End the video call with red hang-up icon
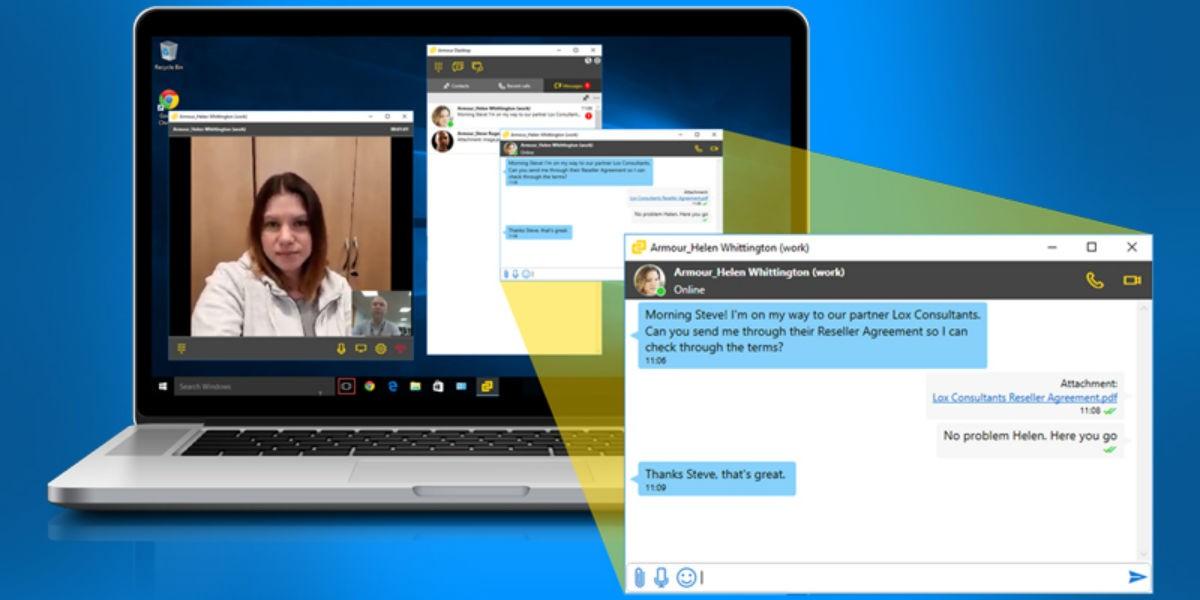1200x600 pixels. click(401, 348)
